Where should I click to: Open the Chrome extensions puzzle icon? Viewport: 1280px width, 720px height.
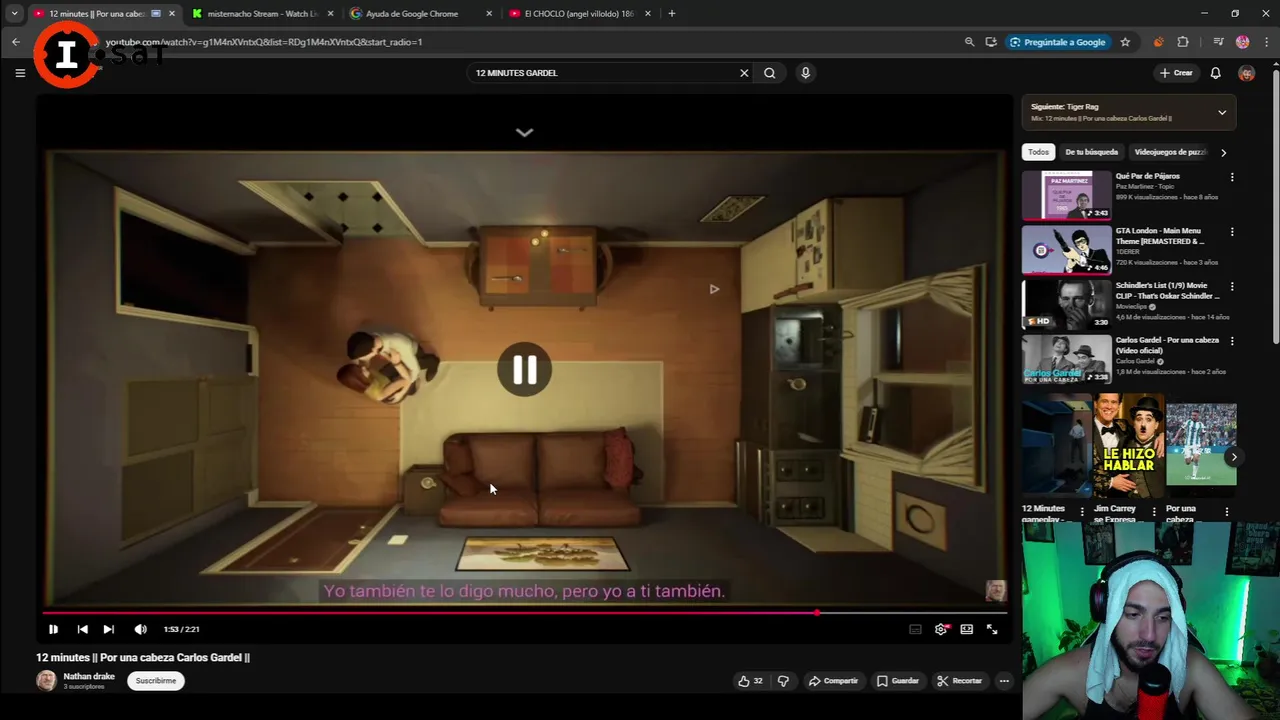(1183, 42)
